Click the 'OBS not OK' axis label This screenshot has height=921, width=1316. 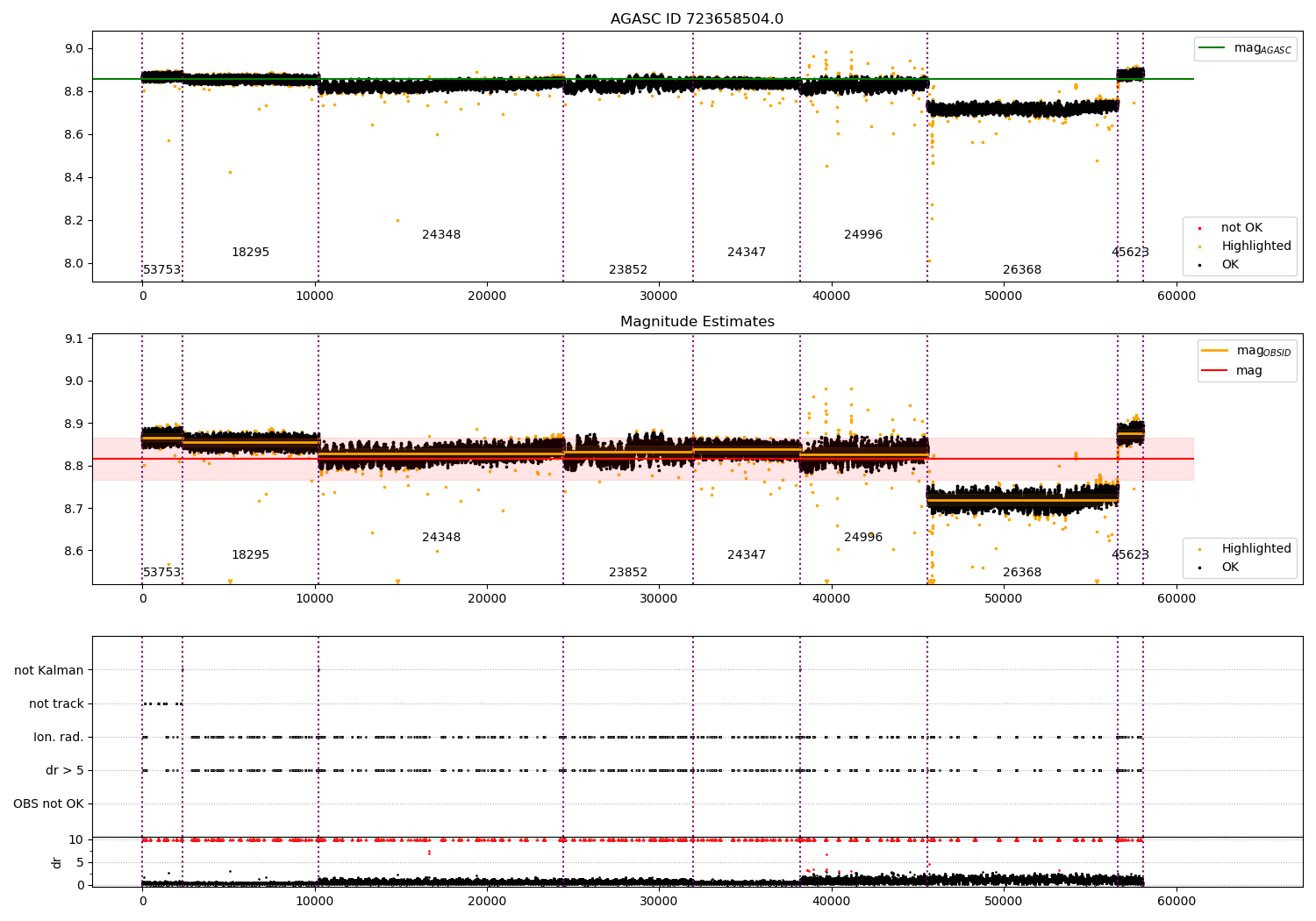point(48,804)
